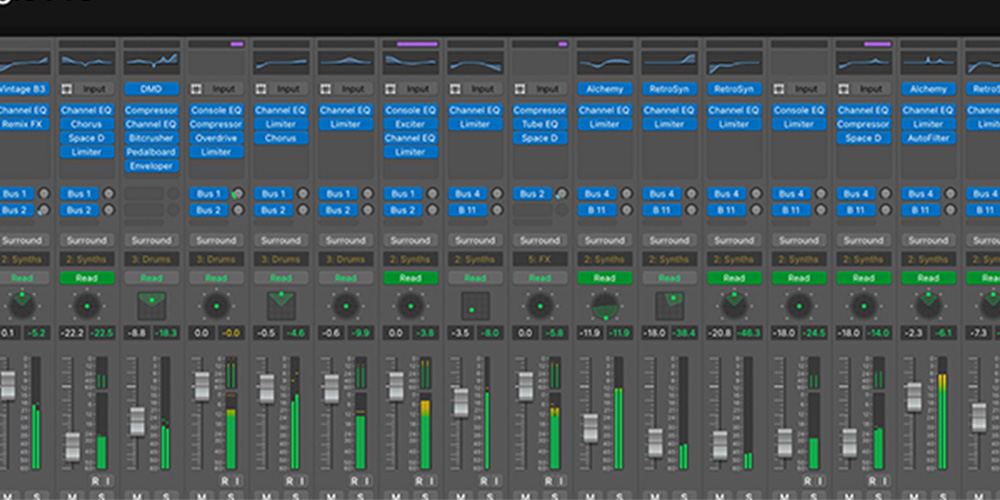Click volume fader on the DMD strip
Screen dimensions: 1000x500
[138, 420]
